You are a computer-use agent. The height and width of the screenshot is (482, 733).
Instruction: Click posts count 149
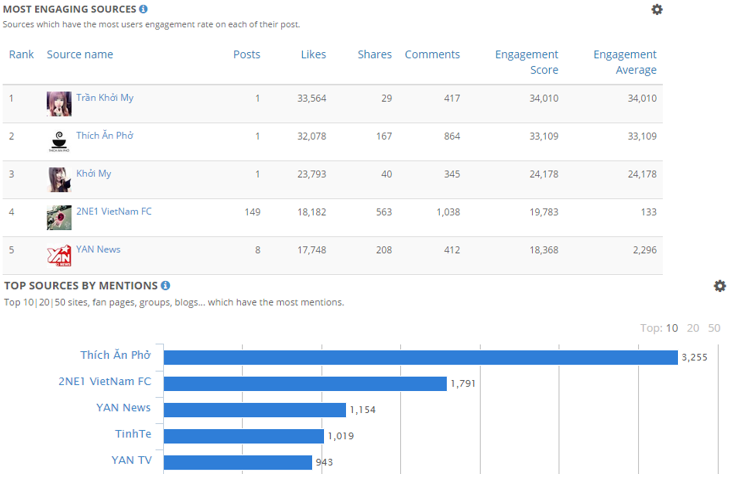252,212
